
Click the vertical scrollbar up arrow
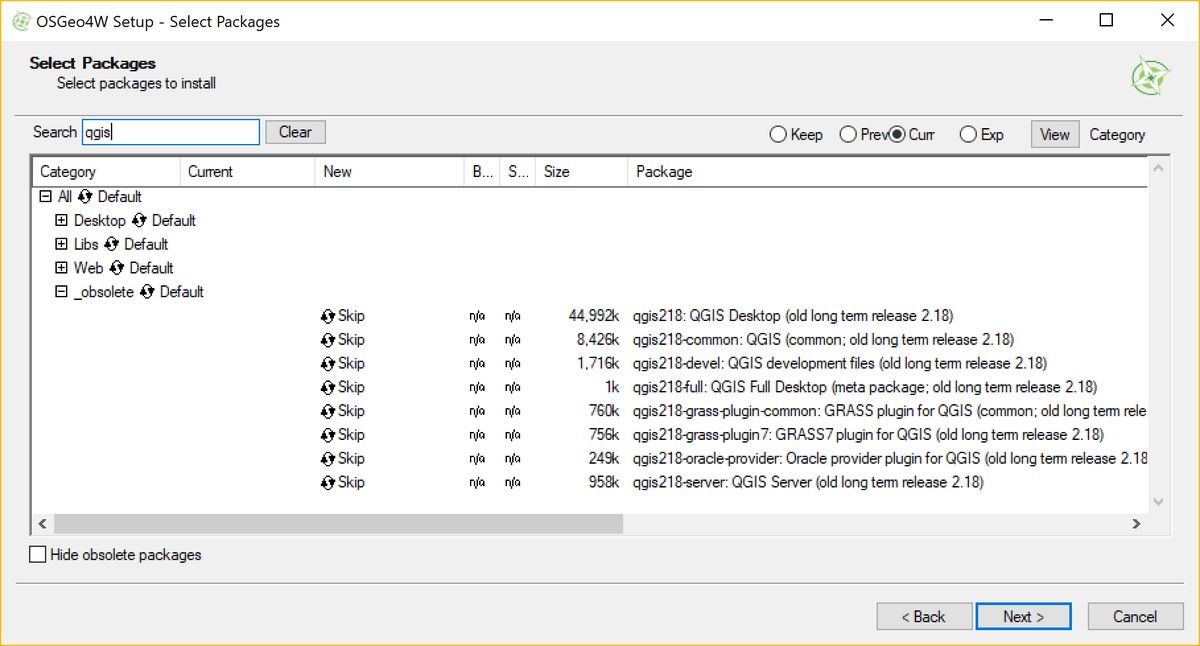pos(1158,170)
